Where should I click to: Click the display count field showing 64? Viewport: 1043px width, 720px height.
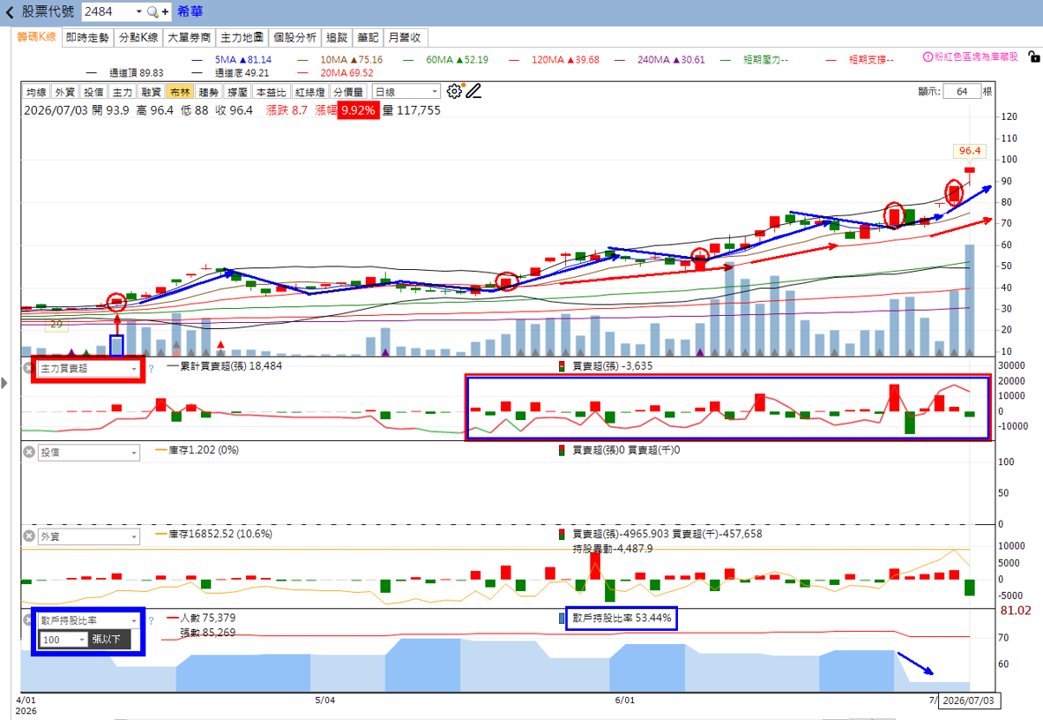(961, 91)
